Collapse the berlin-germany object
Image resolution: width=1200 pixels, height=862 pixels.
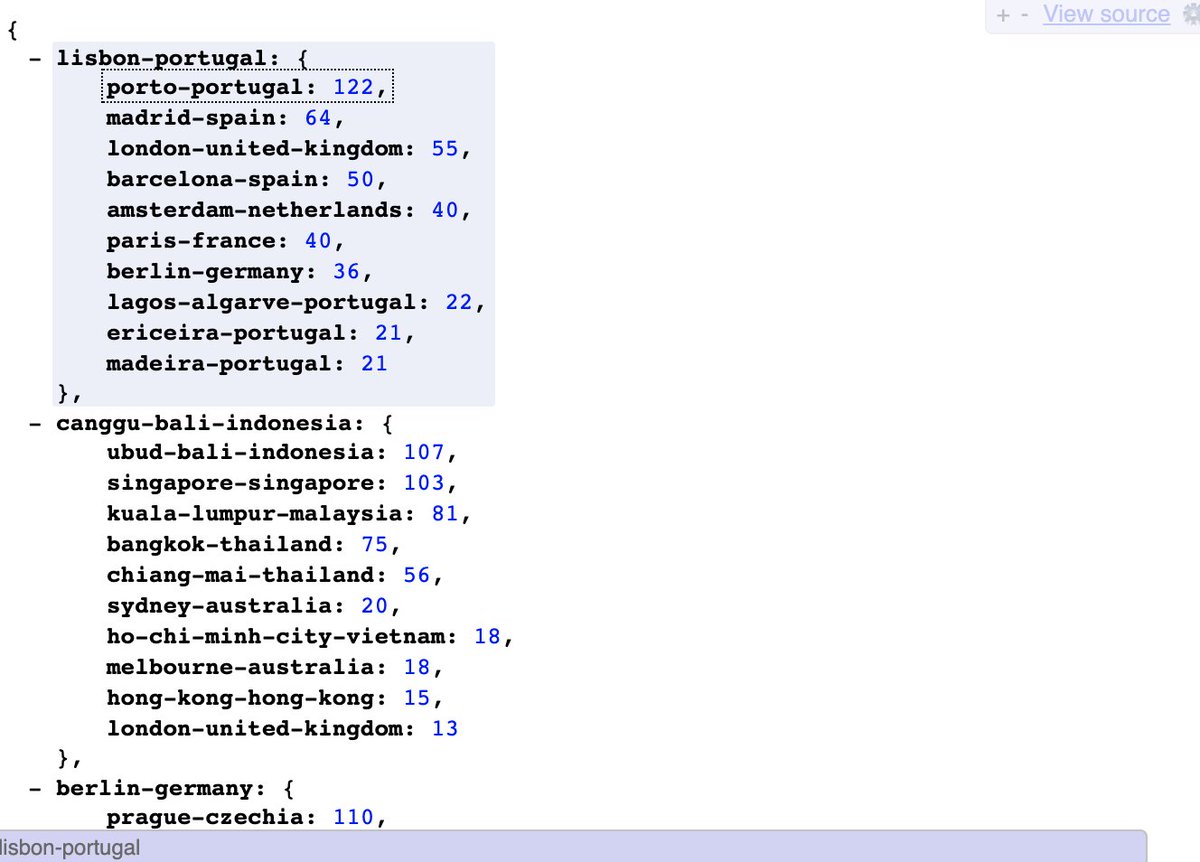[36, 788]
